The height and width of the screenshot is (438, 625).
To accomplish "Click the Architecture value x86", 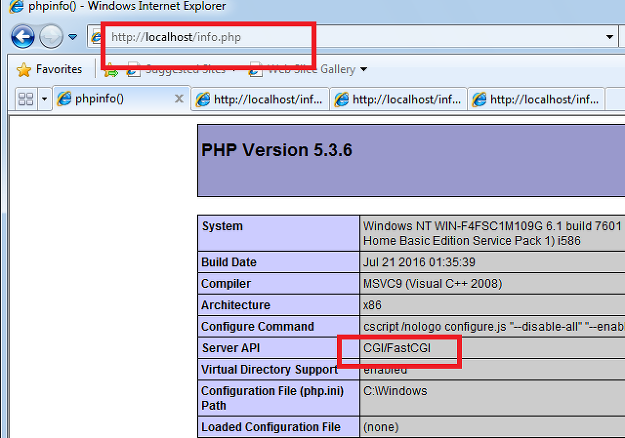I will (x=372, y=305).
